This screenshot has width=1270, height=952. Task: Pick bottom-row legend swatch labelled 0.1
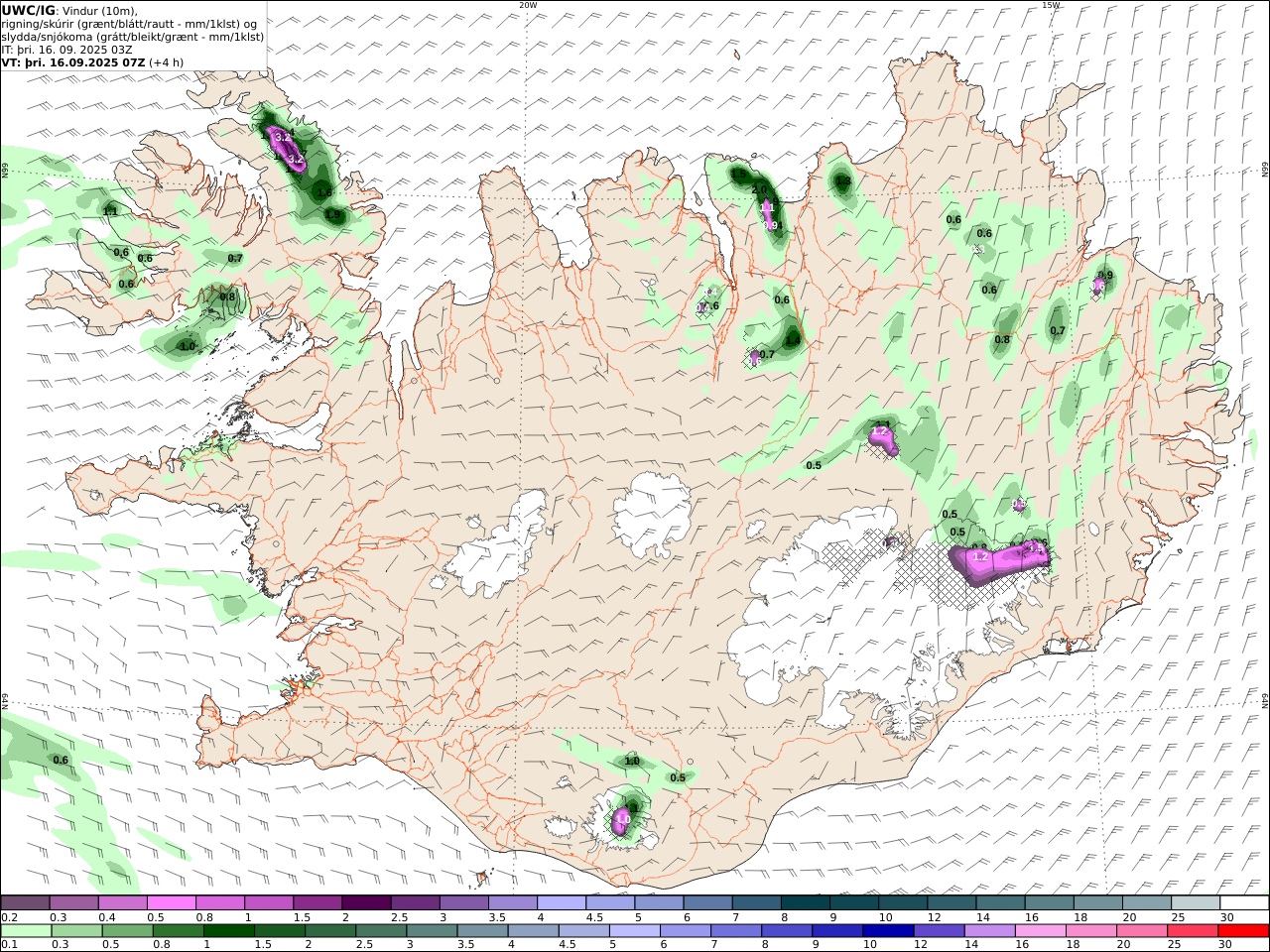[x=26, y=930]
